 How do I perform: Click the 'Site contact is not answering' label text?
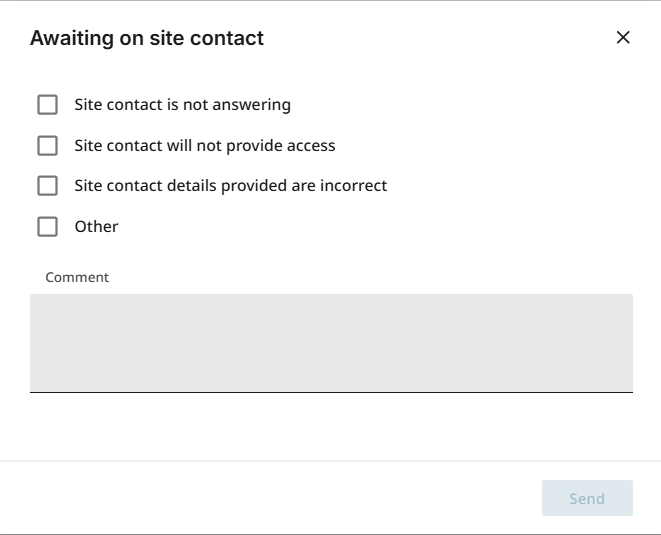point(182,104)
